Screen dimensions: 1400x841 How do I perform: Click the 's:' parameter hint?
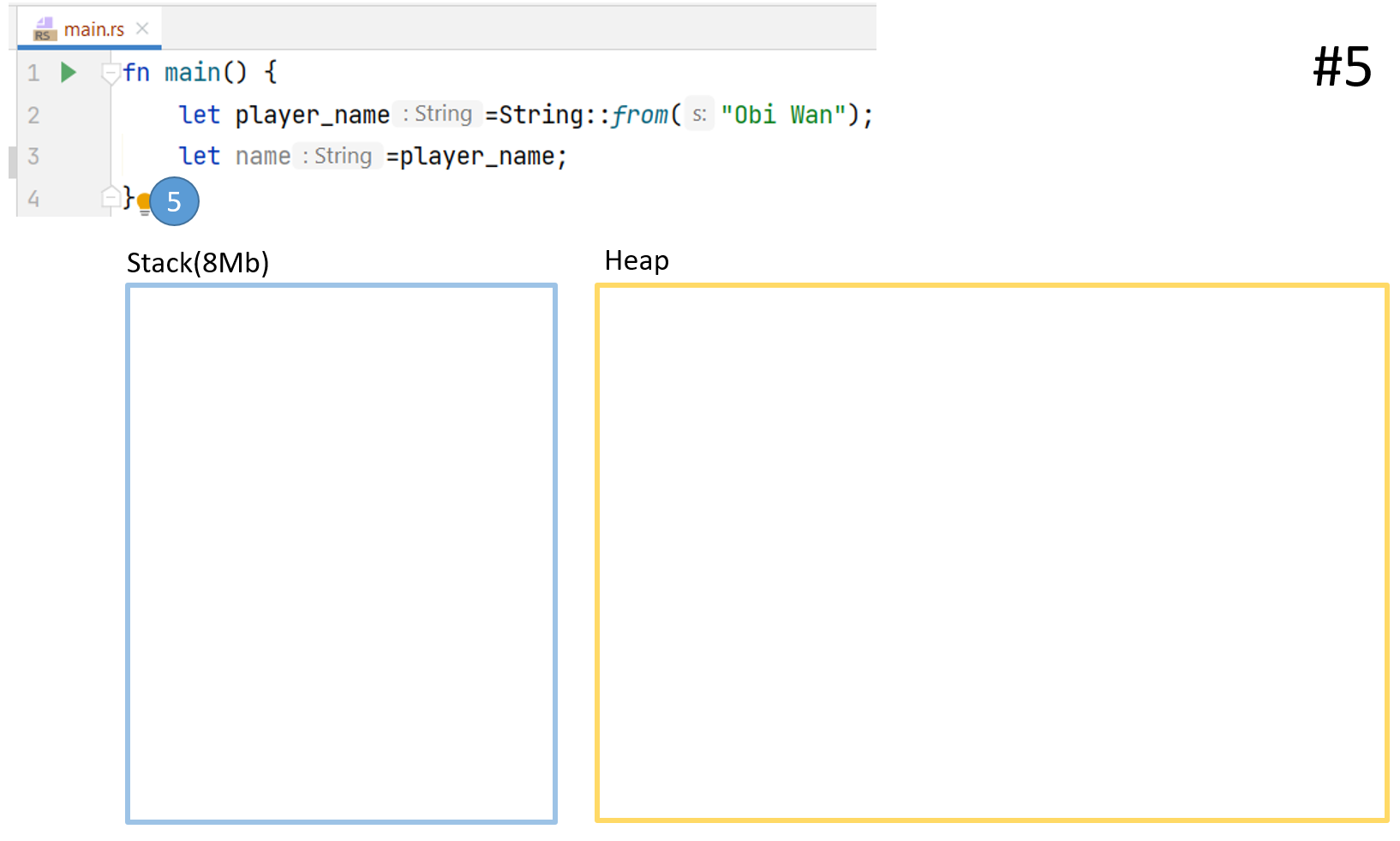point(699,114)
